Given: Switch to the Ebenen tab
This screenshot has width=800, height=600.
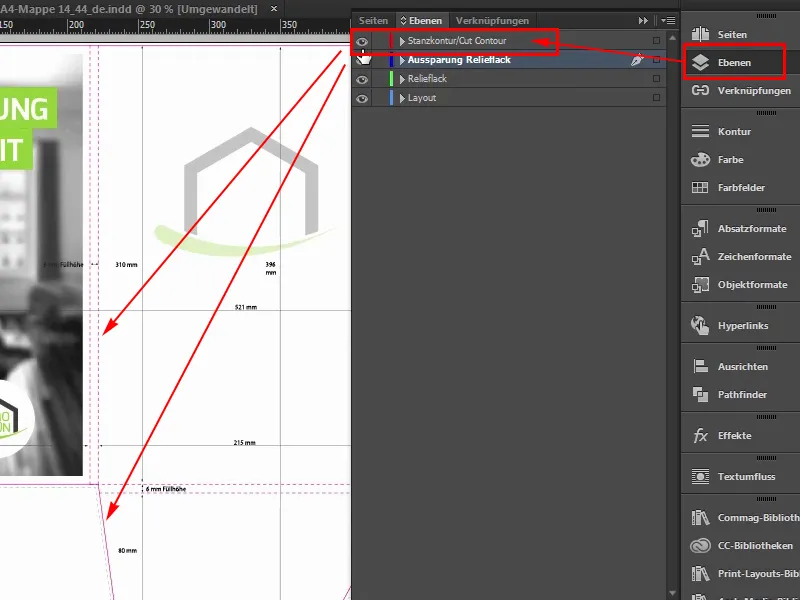Looking at the screenshot, I should pyautogui.click(x=422, y=20).
